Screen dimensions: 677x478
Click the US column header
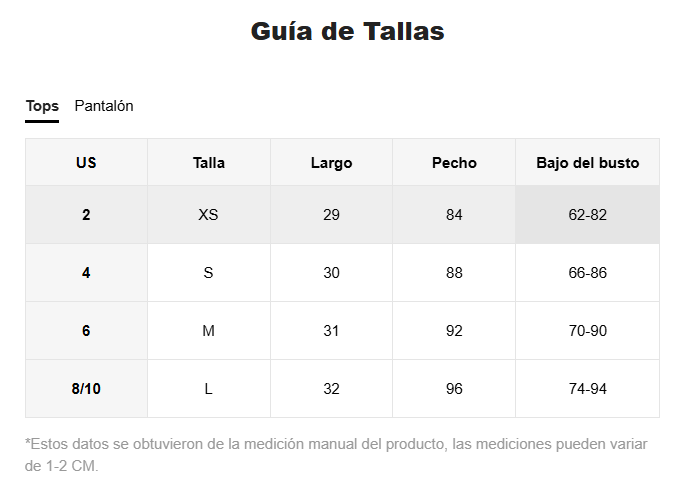click(x=86, y=163)
